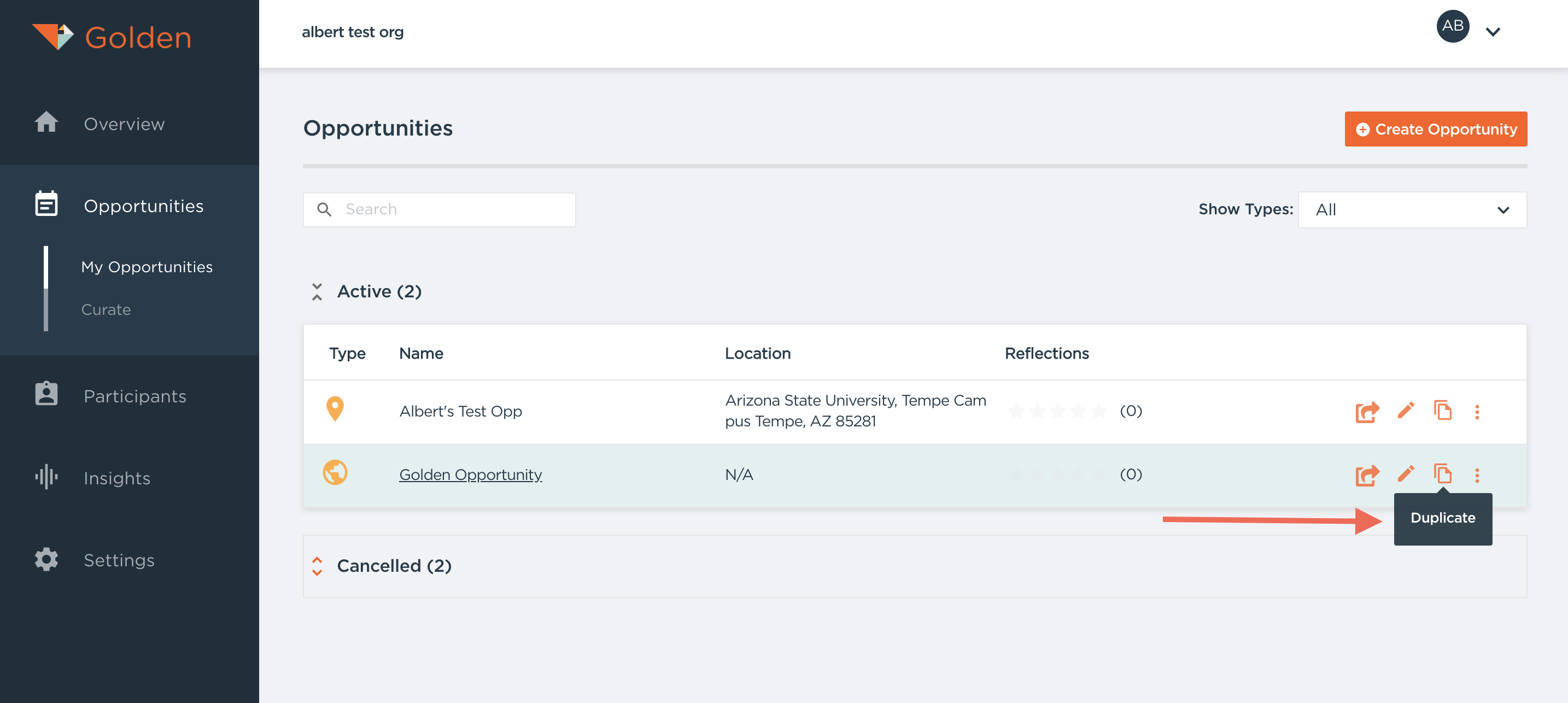Click share icon for Golden Opportunity row
Screen dimensions: 1568x703
[x=1366, y=474]
